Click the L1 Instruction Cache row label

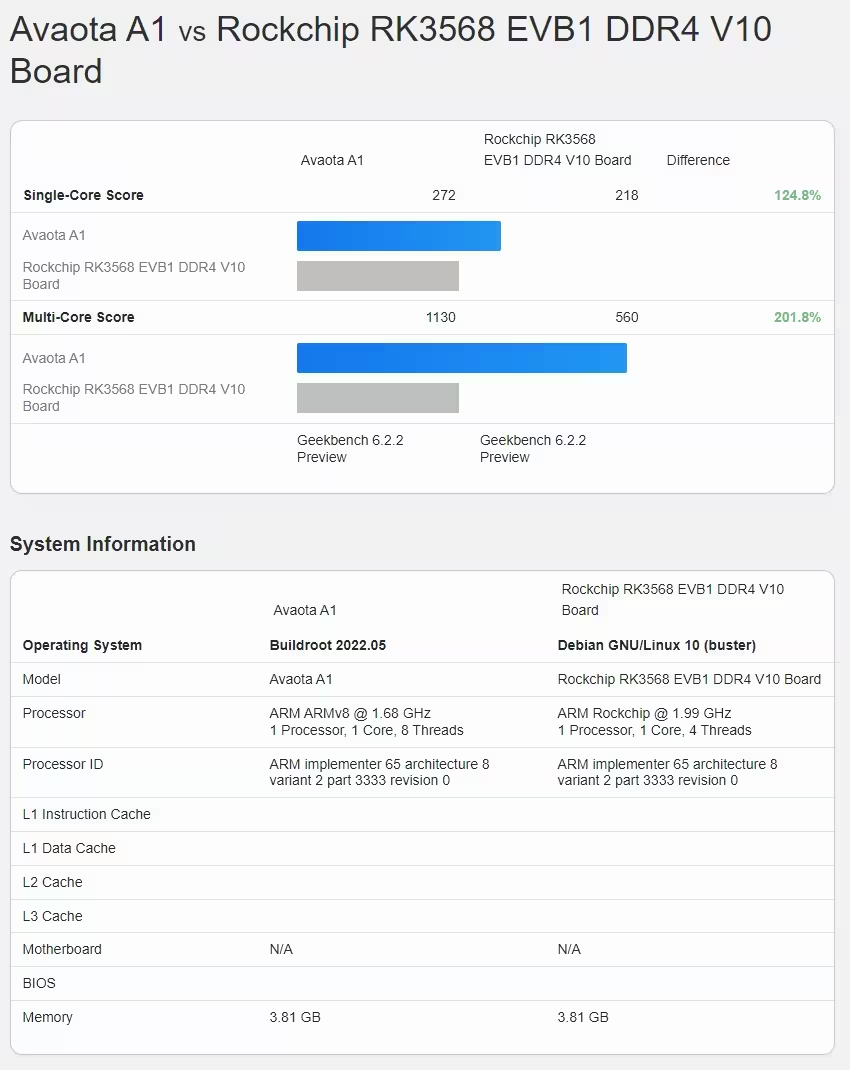coord(86,814)
